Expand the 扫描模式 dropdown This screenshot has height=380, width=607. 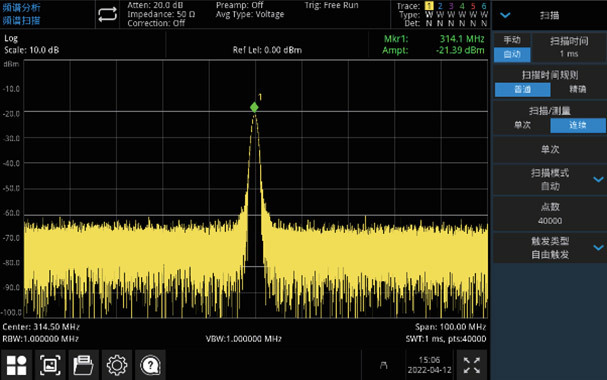(x=550, y=180)
